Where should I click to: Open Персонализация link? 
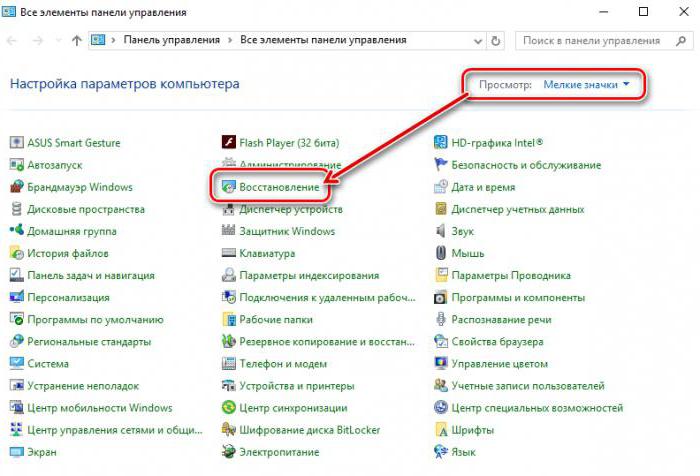coord(68,297)
